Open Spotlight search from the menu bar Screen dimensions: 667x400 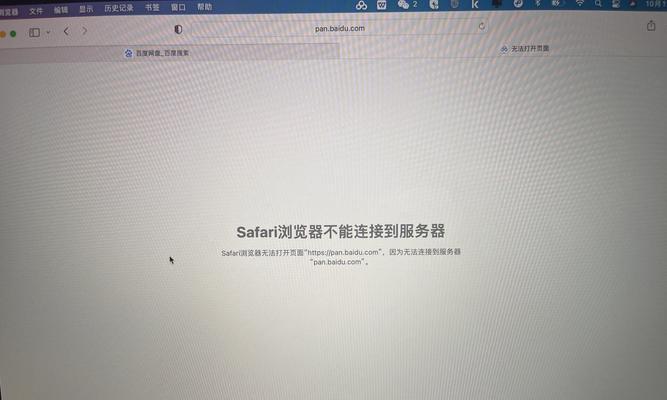pos(598,3)
